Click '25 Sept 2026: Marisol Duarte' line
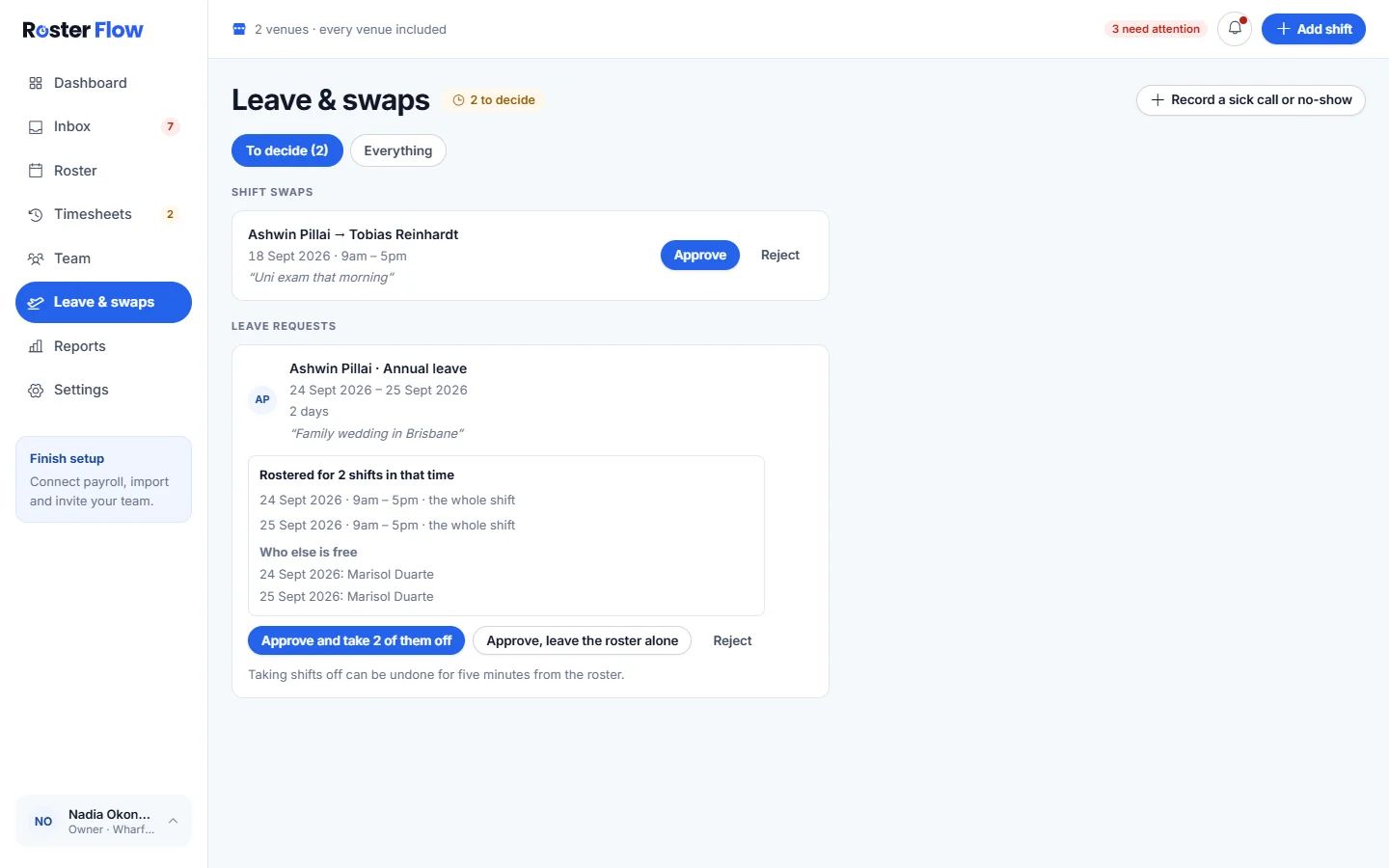 click(346, 596)
